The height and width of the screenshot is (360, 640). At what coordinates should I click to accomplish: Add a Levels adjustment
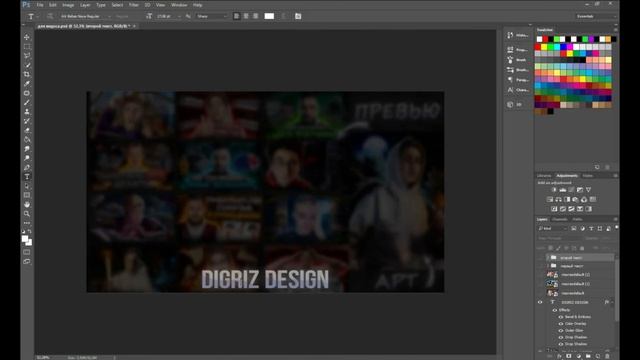(x=563, y=190)
